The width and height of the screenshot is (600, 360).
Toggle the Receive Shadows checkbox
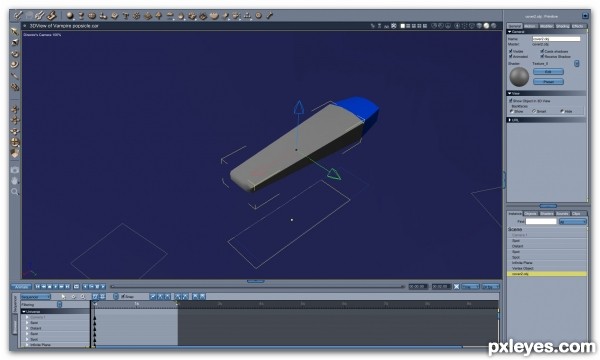[542, 56]
